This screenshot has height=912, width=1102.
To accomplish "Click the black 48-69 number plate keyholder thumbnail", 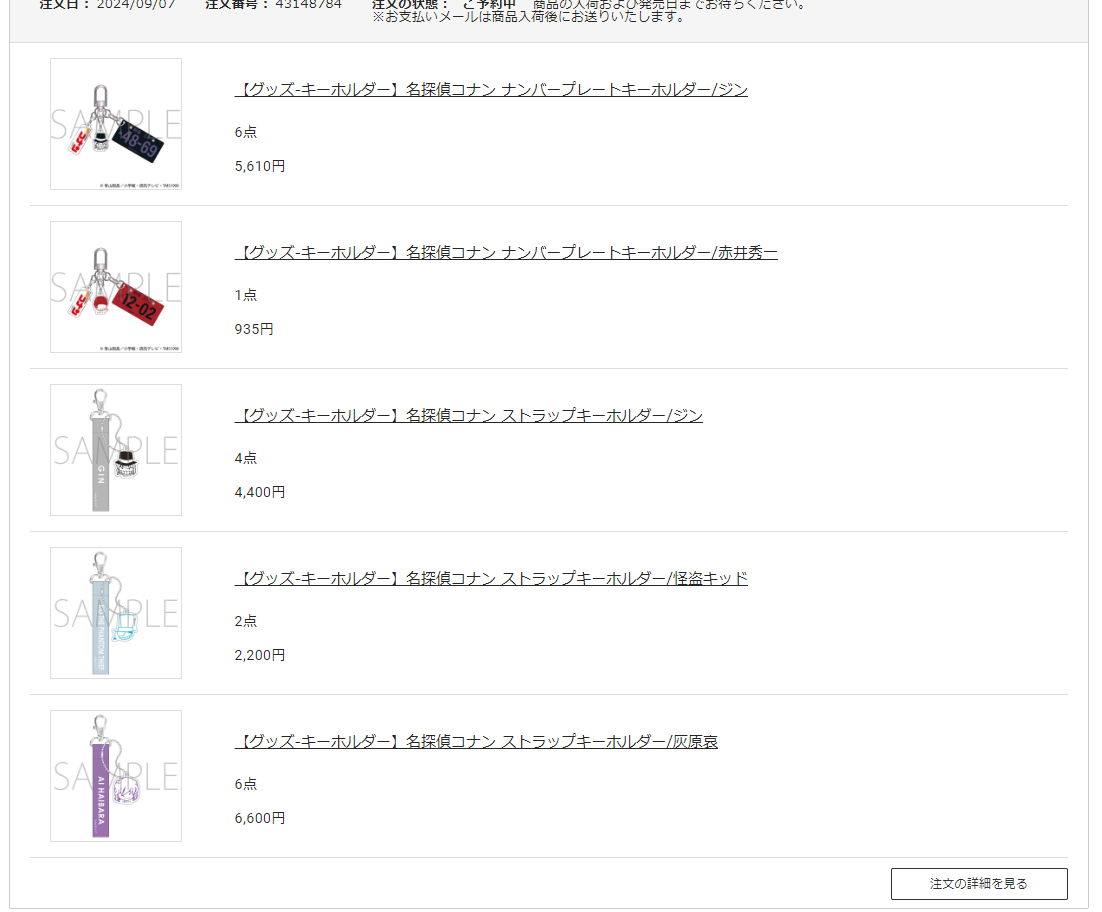I will (116, 124).
